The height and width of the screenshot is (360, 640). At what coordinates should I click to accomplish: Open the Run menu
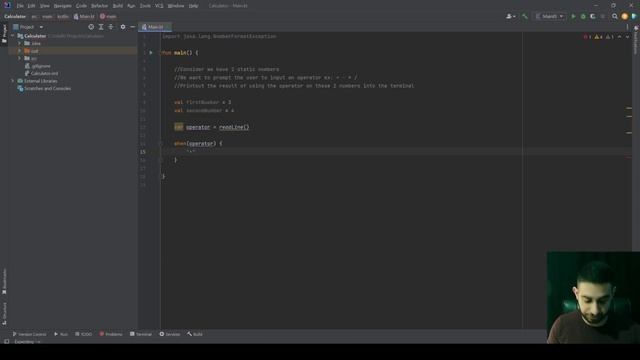tap(131, 6)
